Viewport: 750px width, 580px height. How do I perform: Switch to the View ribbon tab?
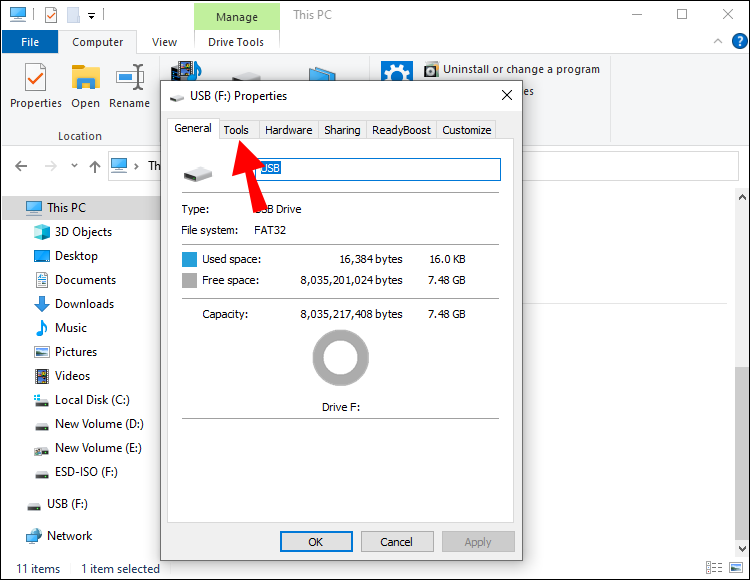[165, 42]
